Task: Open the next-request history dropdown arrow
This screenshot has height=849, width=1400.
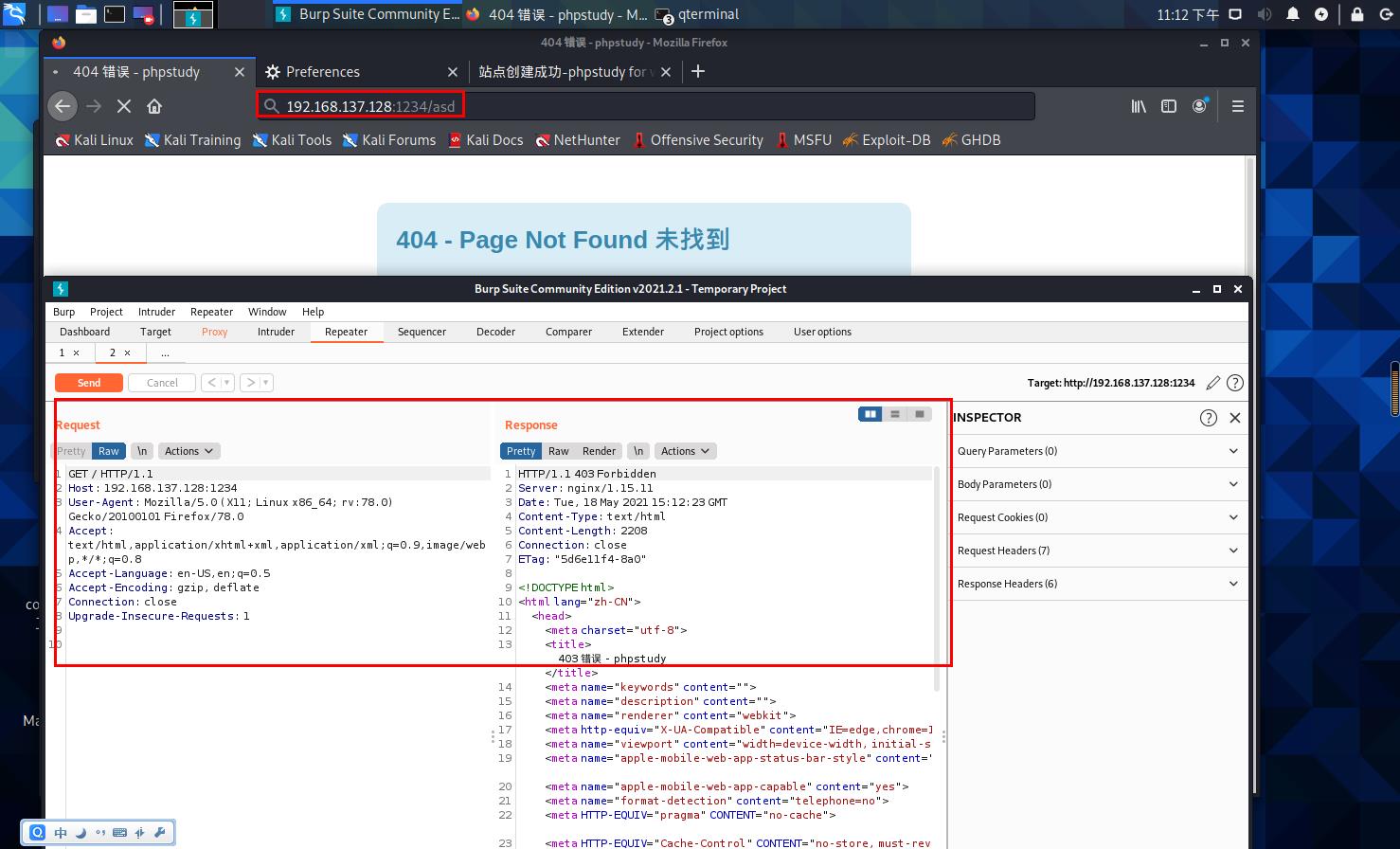Action: point(266,383)
